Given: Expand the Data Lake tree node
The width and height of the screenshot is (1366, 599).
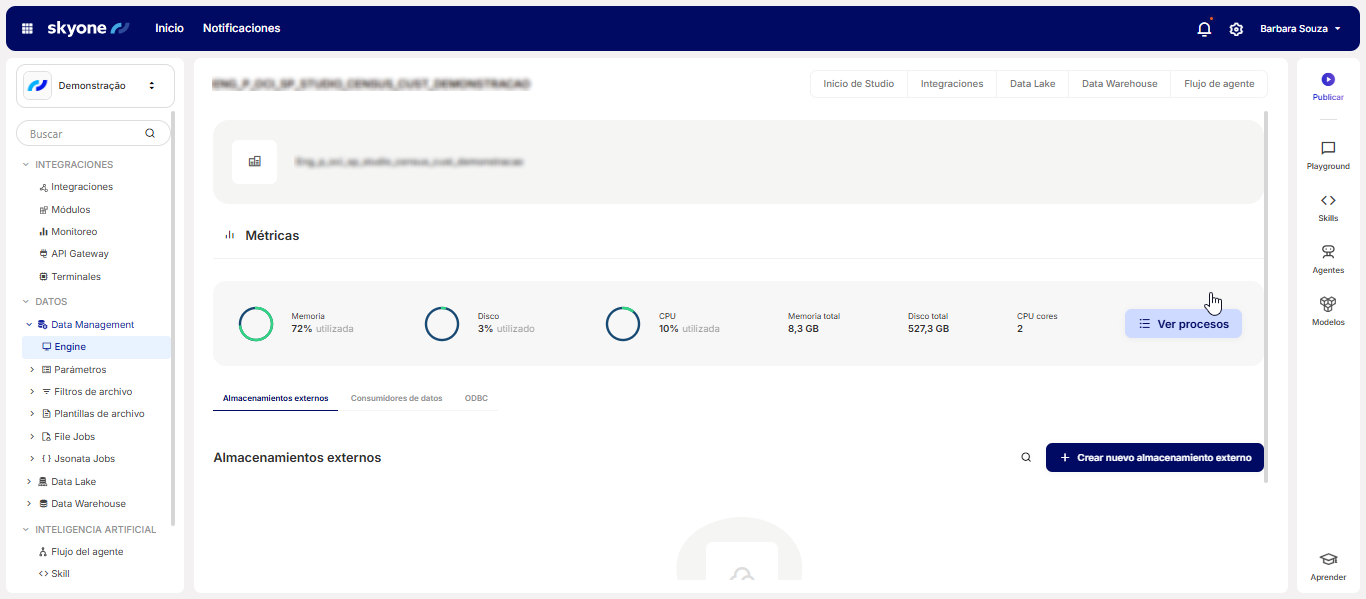Looking at the screenshot, I should point(30,482).
